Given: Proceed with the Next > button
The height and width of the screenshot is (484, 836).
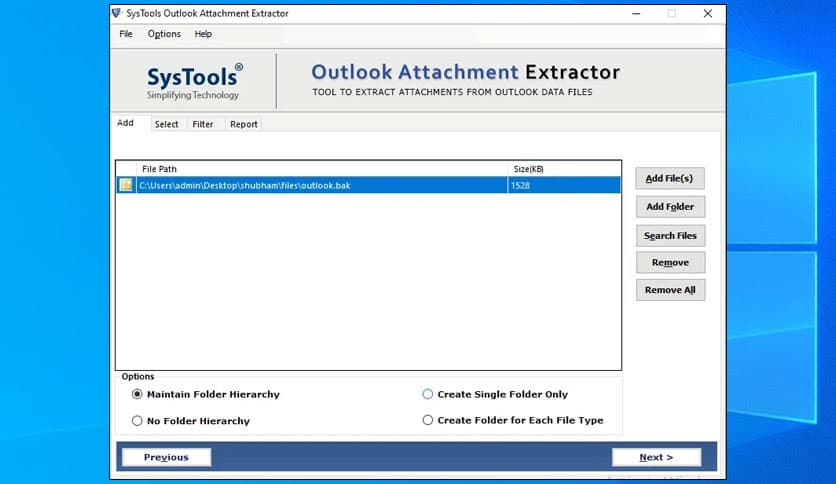Looking at the screenshot, I should click(656, 457).
